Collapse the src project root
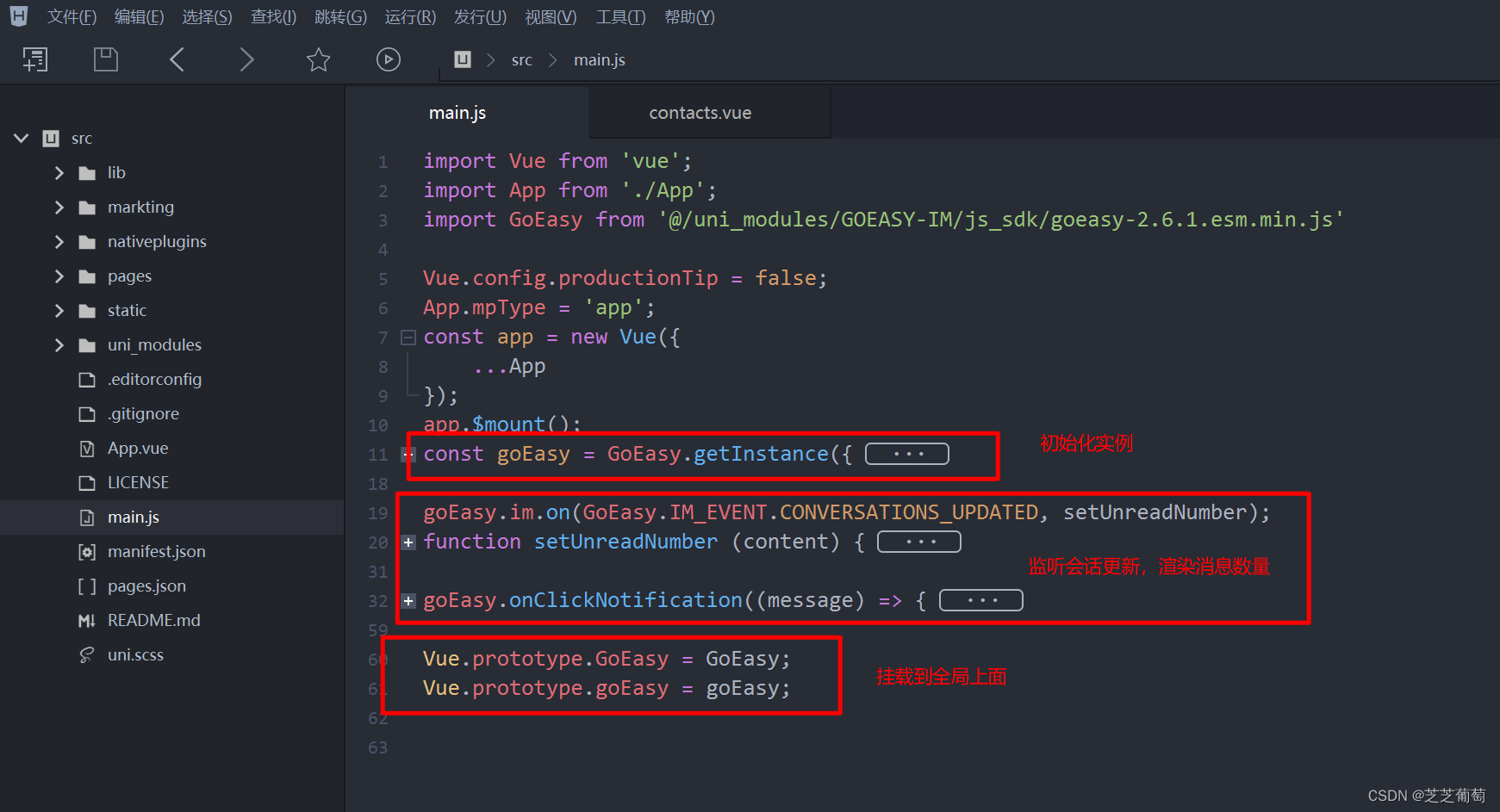The image size is (1500, 812). pyautogui.click(x=22, y=139)
